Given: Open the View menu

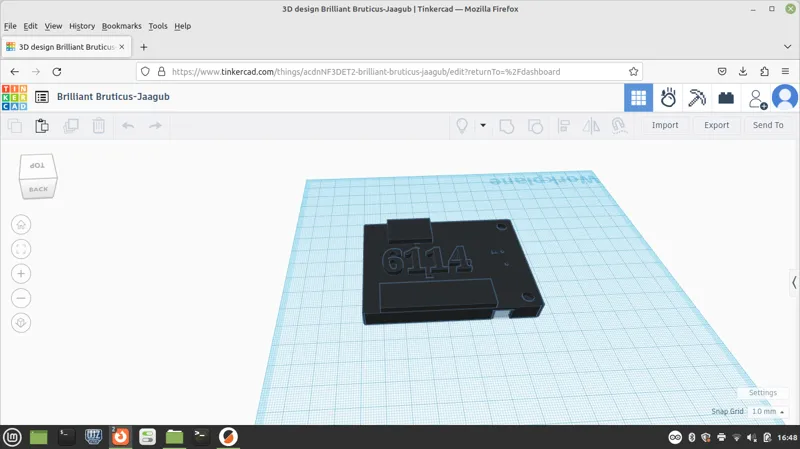Looking at the screenshot, I should [x=53, y=26].
